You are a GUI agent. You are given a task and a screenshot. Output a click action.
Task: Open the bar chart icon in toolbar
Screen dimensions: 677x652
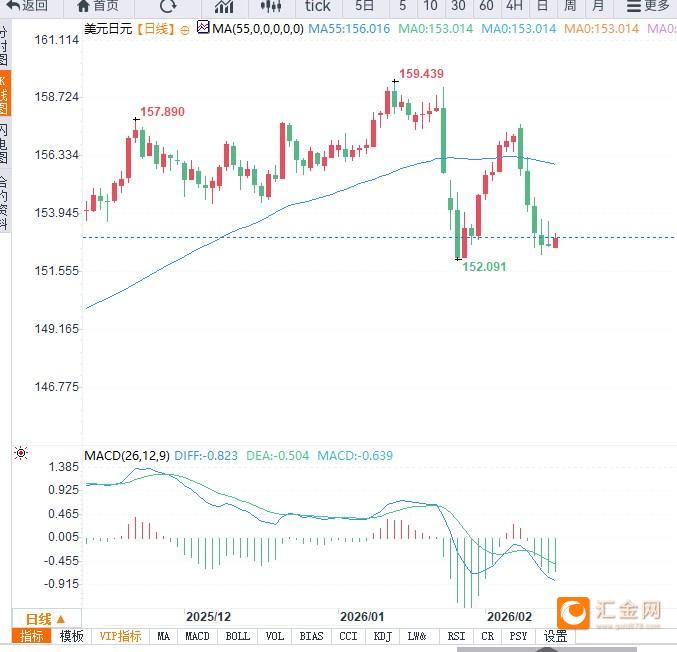(224, 6)
